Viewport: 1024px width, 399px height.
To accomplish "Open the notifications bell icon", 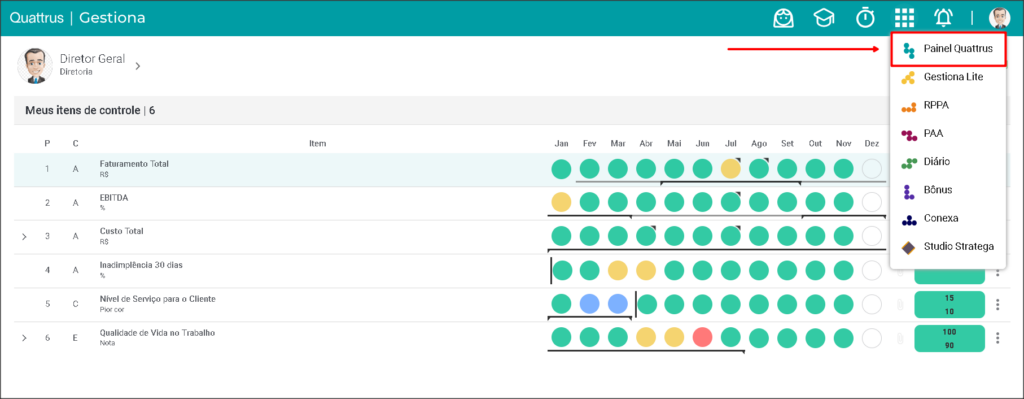I will point(943,18).
